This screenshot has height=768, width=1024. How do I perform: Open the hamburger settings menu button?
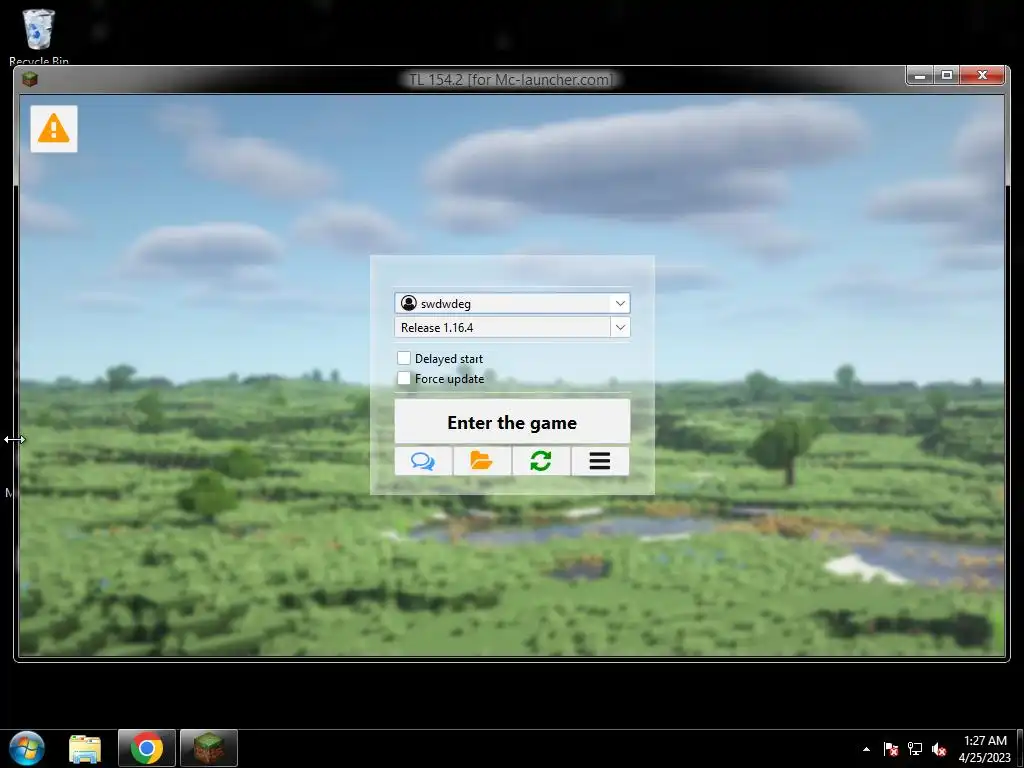pos(600,461)
